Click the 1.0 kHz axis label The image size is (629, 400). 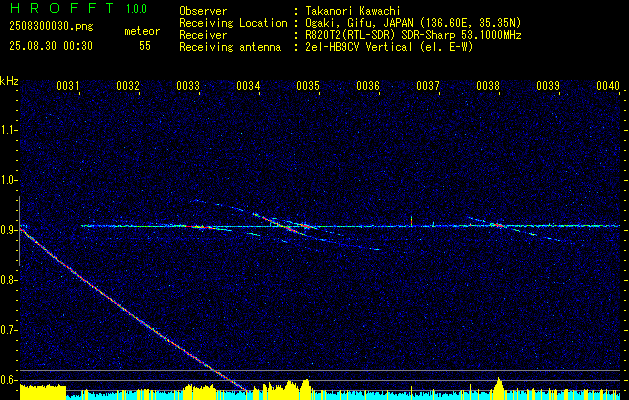[x=8, y=181]
